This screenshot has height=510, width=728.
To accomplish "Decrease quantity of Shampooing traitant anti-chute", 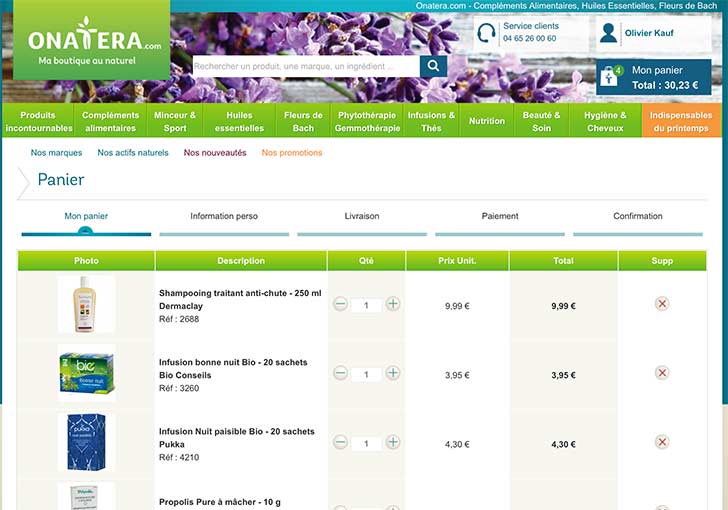I will point(340,304).
